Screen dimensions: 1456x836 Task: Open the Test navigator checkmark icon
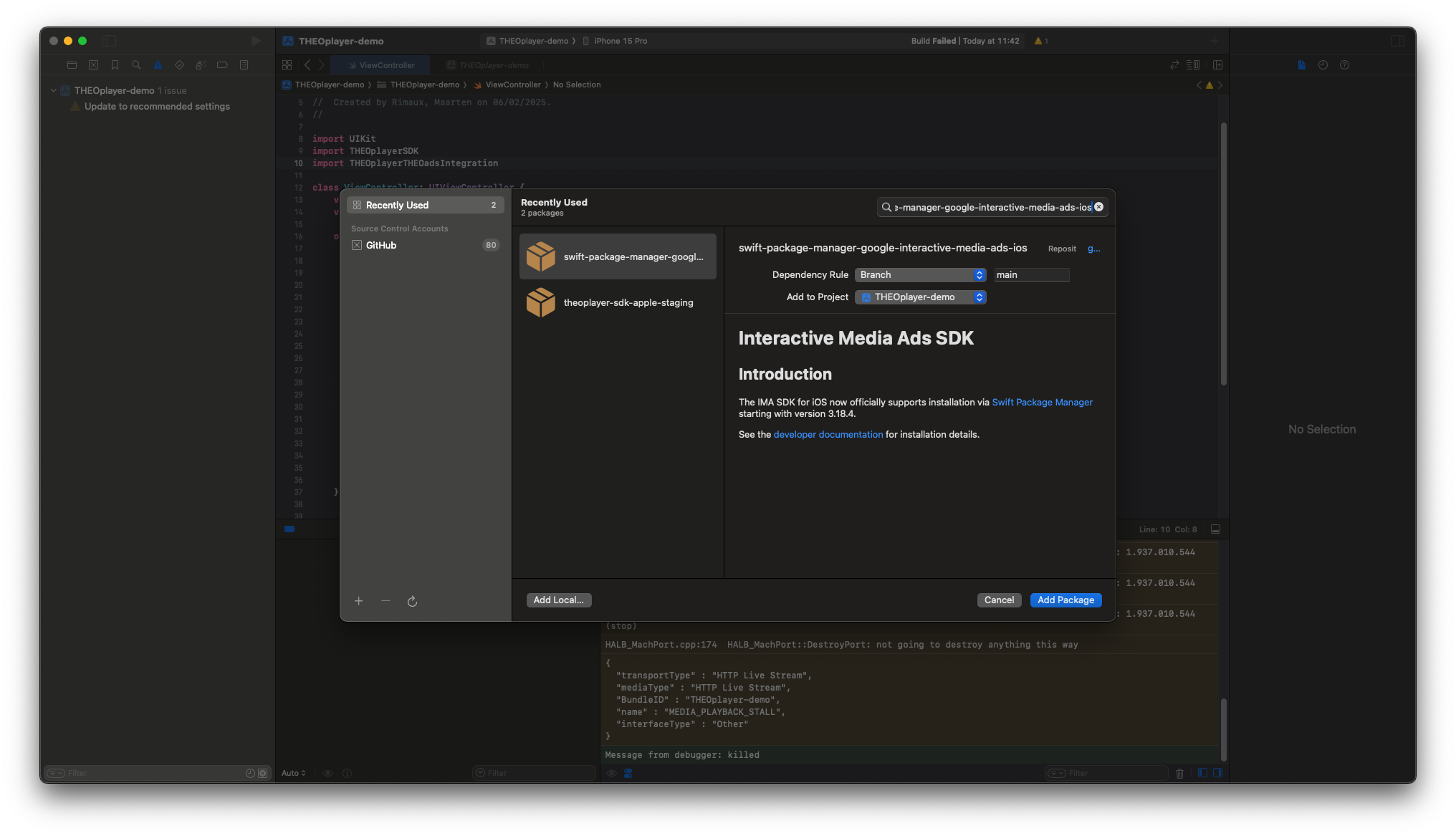(179, 64)
